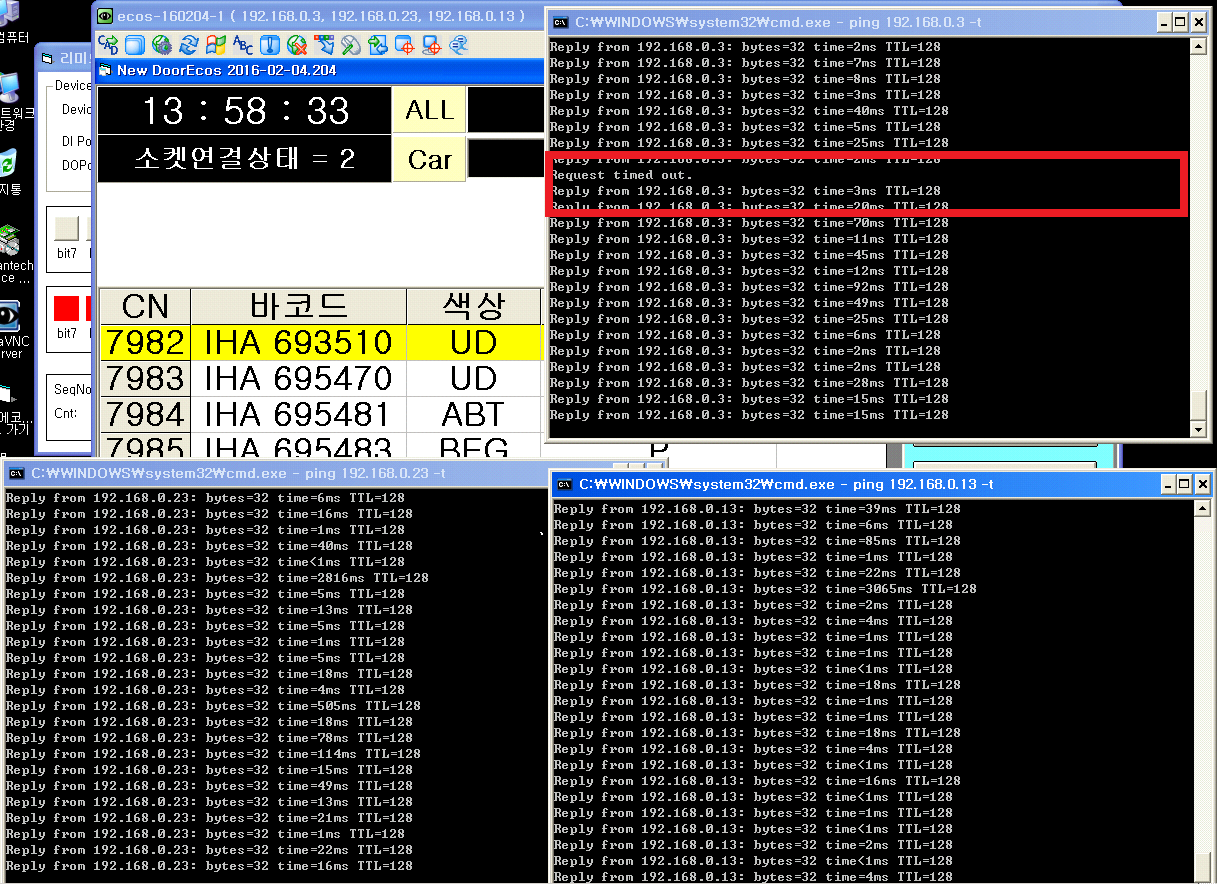Click the CN column header

145,306
